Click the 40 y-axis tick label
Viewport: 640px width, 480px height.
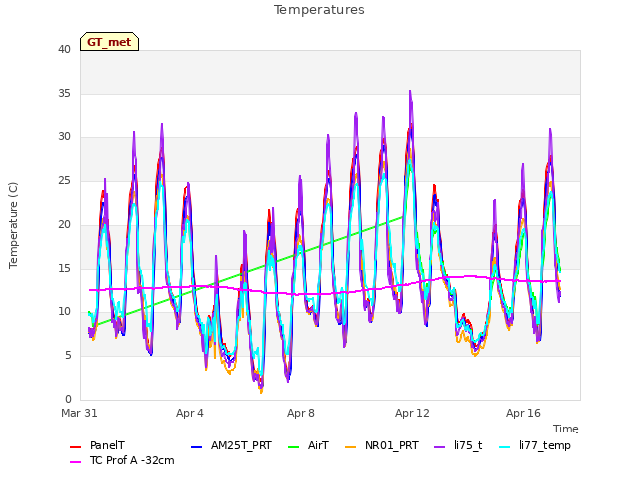coord(64,50)
